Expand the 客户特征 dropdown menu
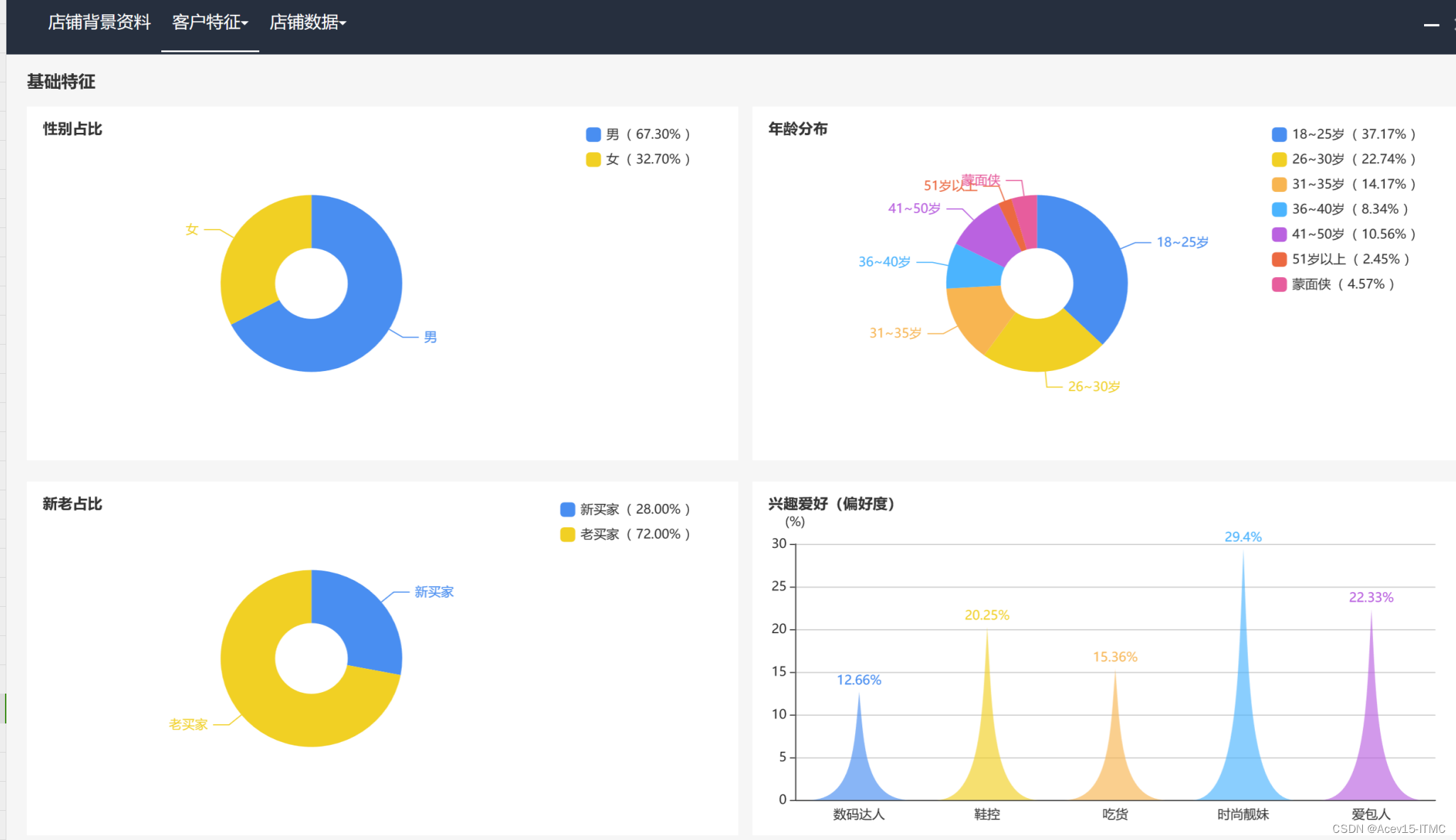Image resolution: width=1456 pixels, height=840 pixels. (210, 23)
